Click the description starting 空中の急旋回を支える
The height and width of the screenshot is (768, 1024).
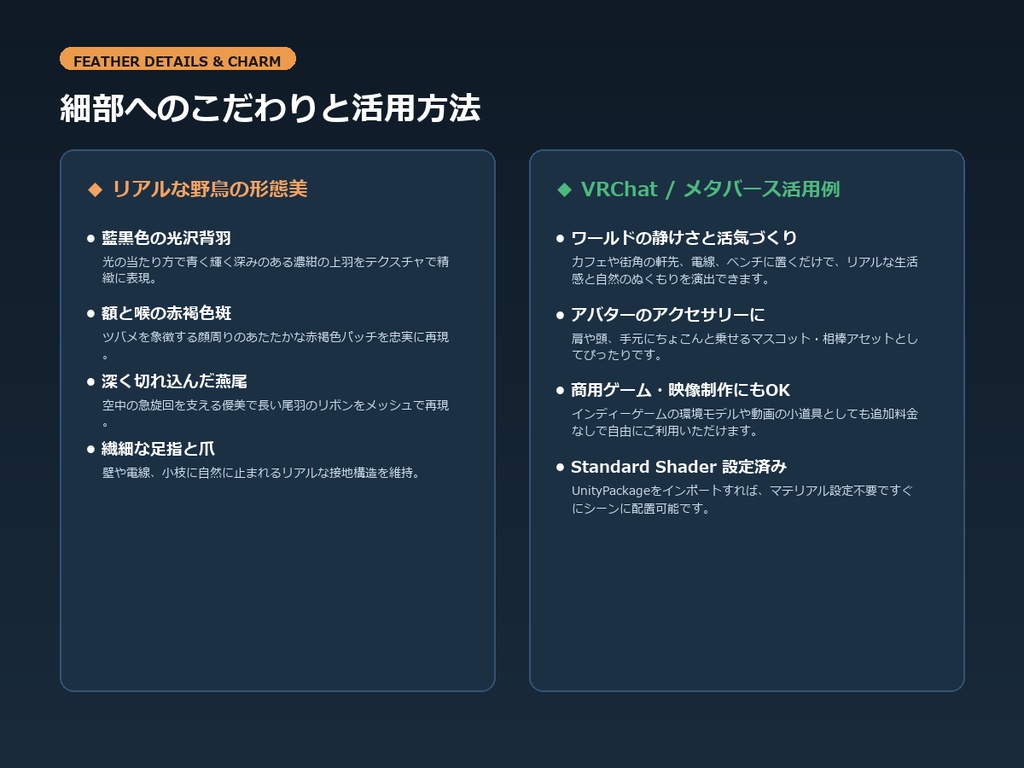(x=275, y=413)
